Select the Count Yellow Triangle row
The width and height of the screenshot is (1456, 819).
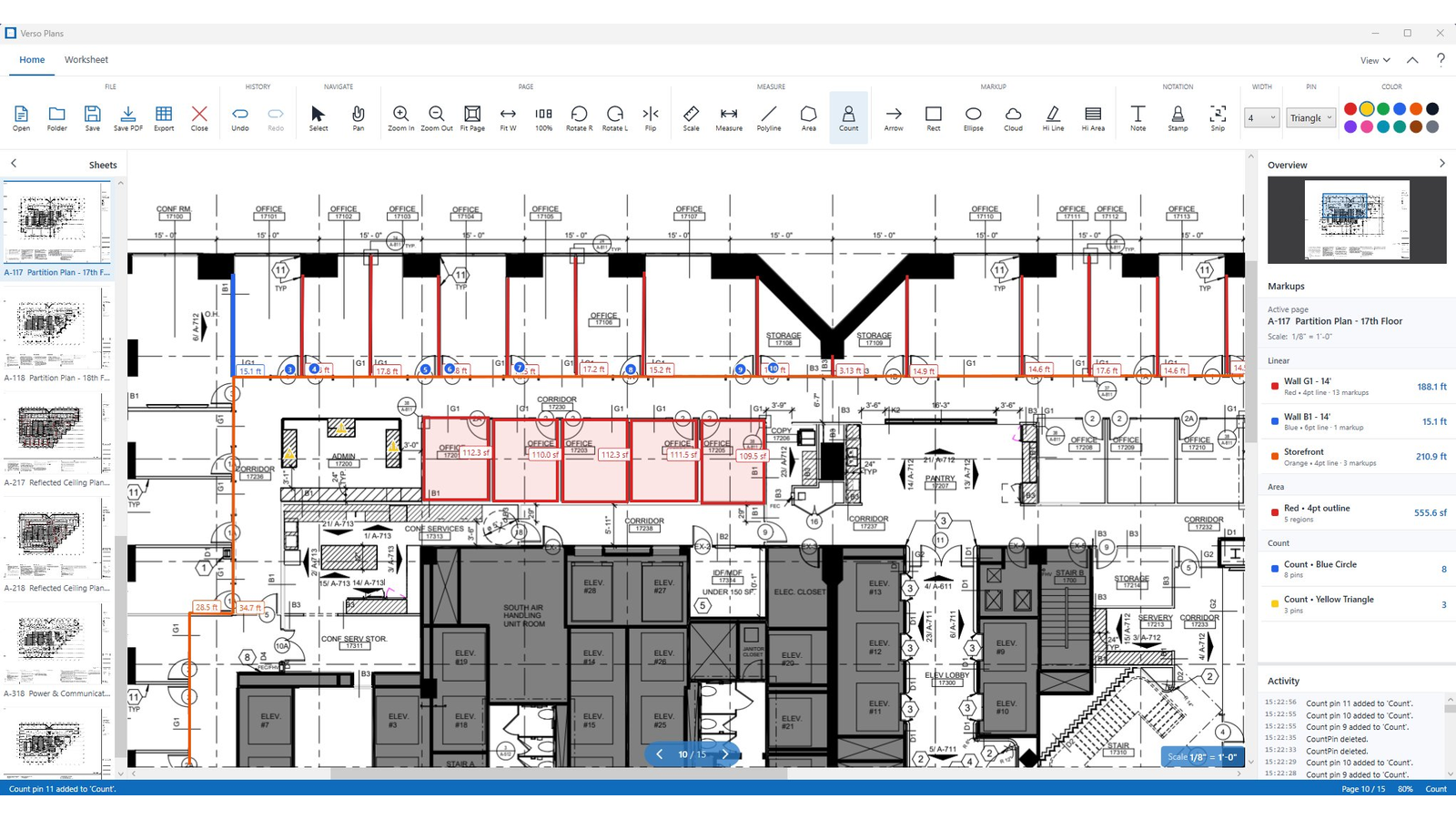pyautogui.click(x=1357, y=604)
